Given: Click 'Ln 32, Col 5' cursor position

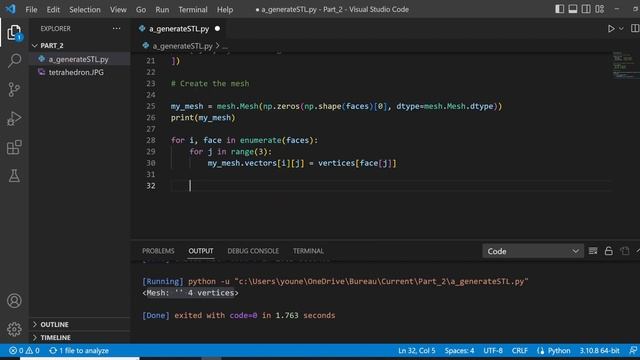Looking at the screenshot, I should pos(417,351).
